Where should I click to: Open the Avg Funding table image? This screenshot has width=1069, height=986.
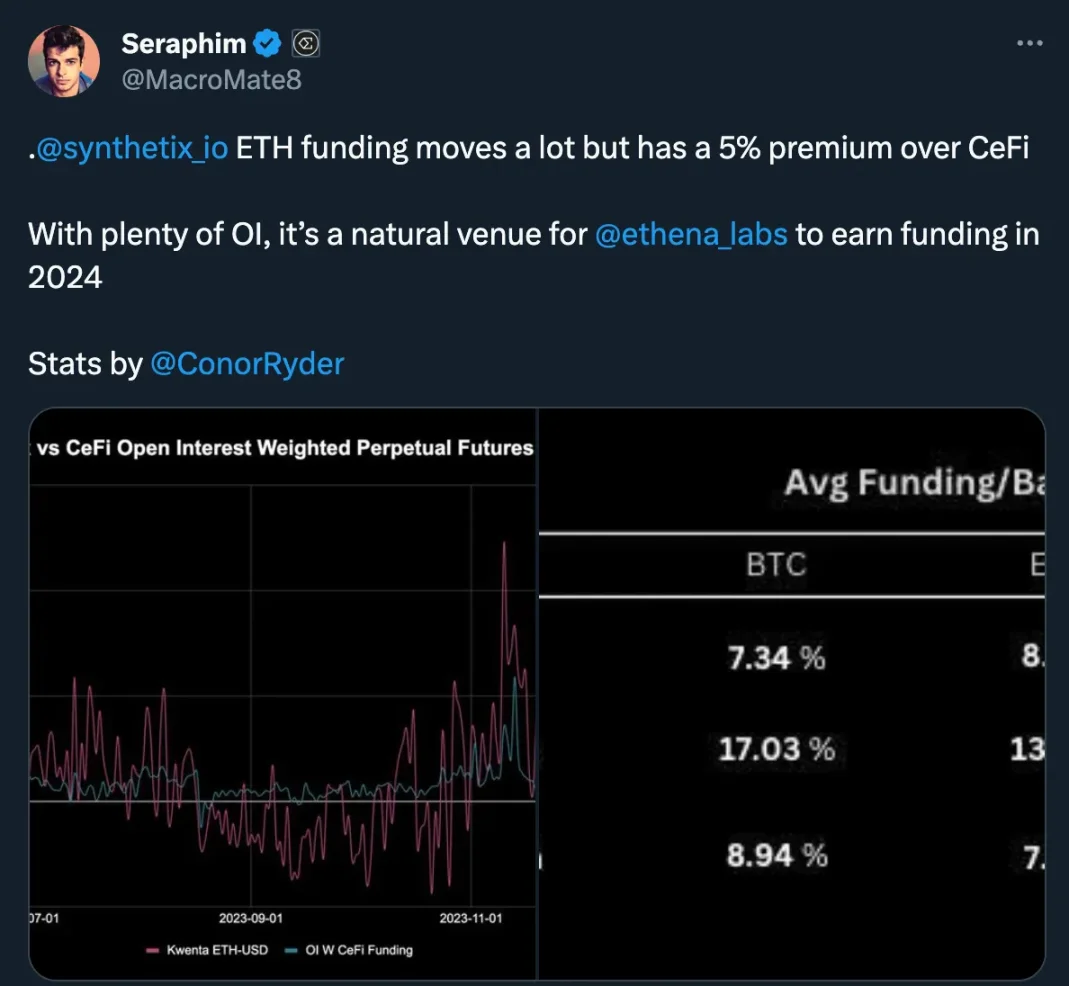(792, 693)
